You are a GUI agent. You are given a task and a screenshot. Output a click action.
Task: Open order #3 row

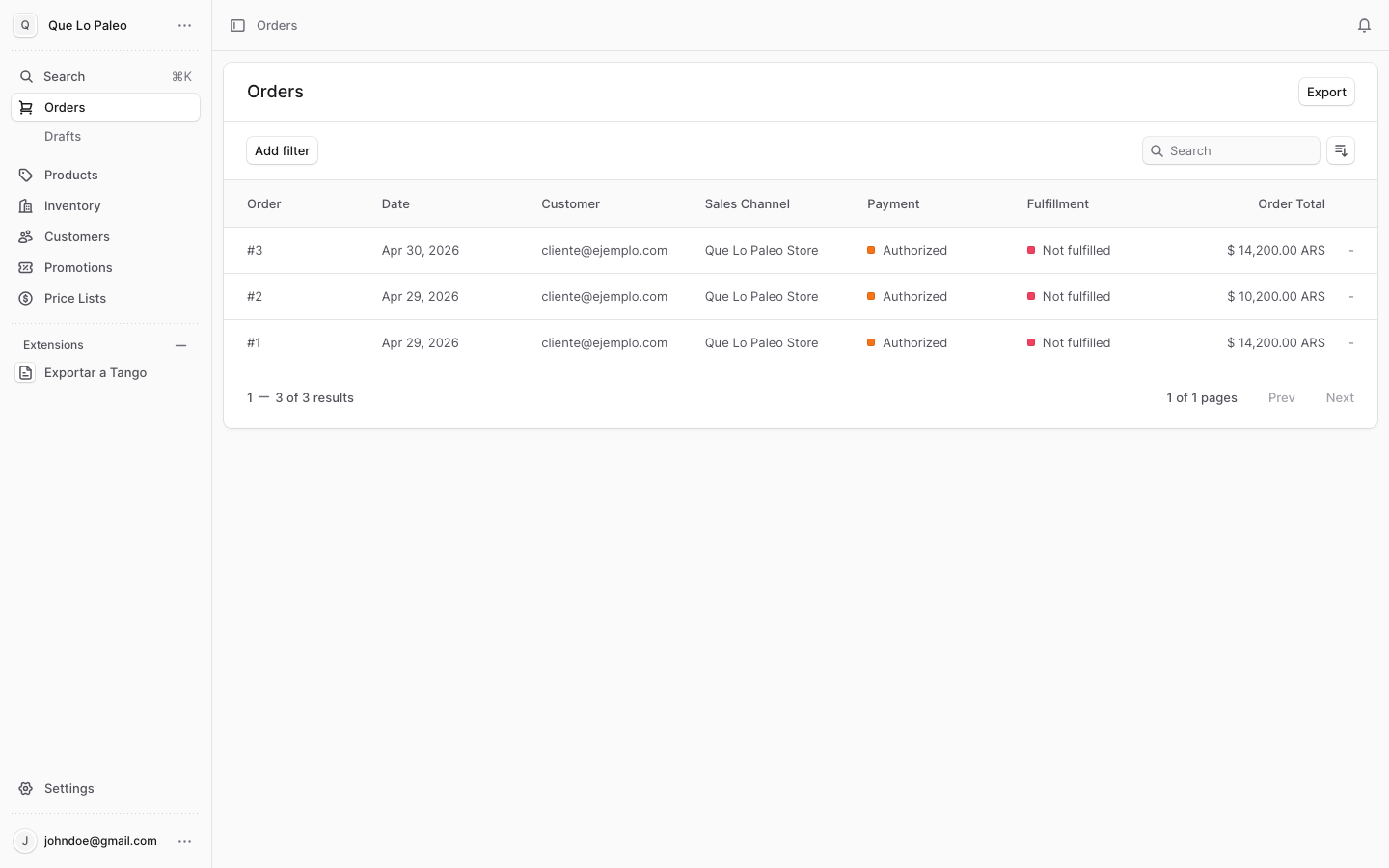801,250
